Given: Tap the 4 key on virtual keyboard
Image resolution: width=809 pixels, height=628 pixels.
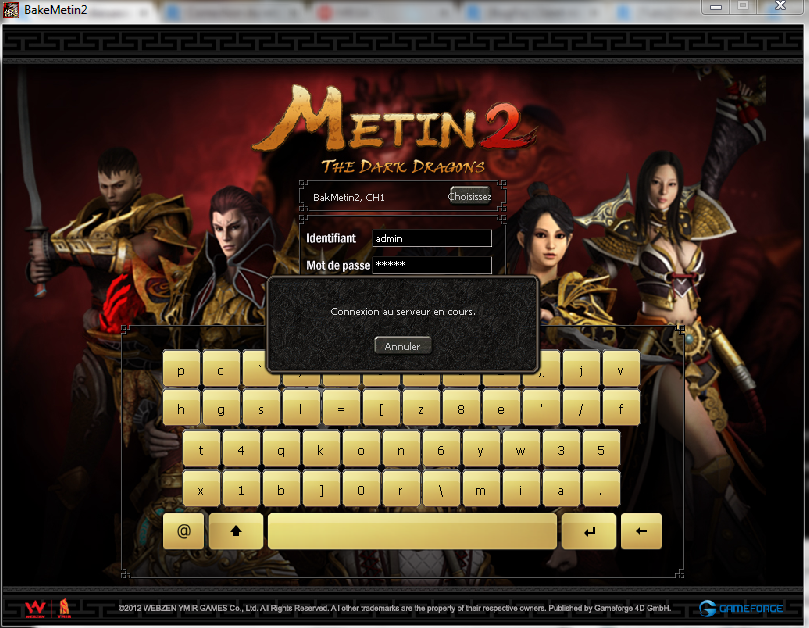Looking at the screenshot, I should (x=241, y=450).
